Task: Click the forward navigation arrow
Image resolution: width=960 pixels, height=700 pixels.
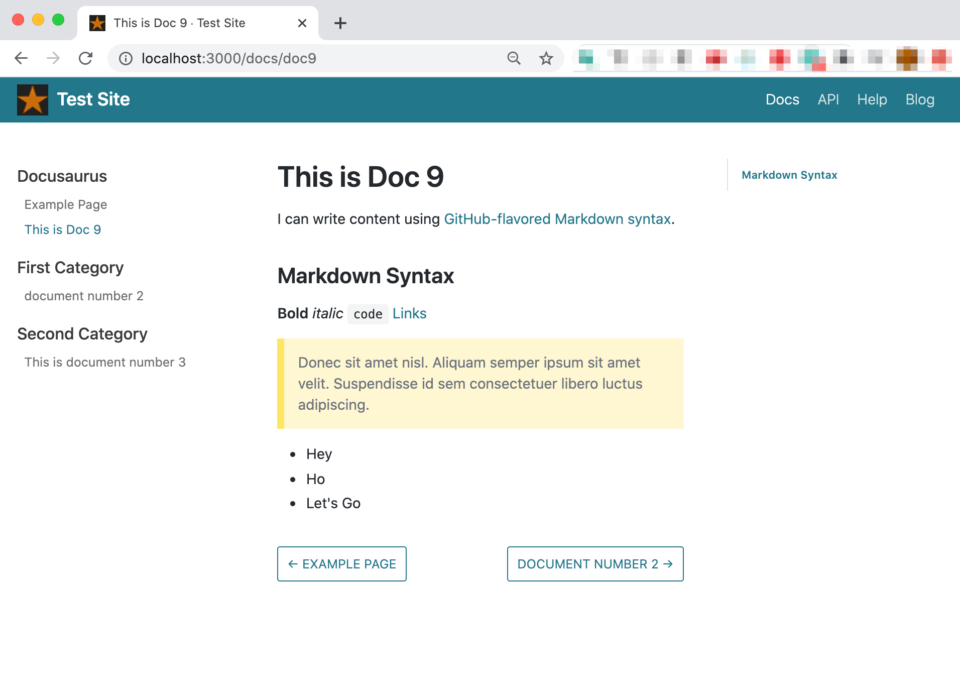Action: (x=53, y=58)
